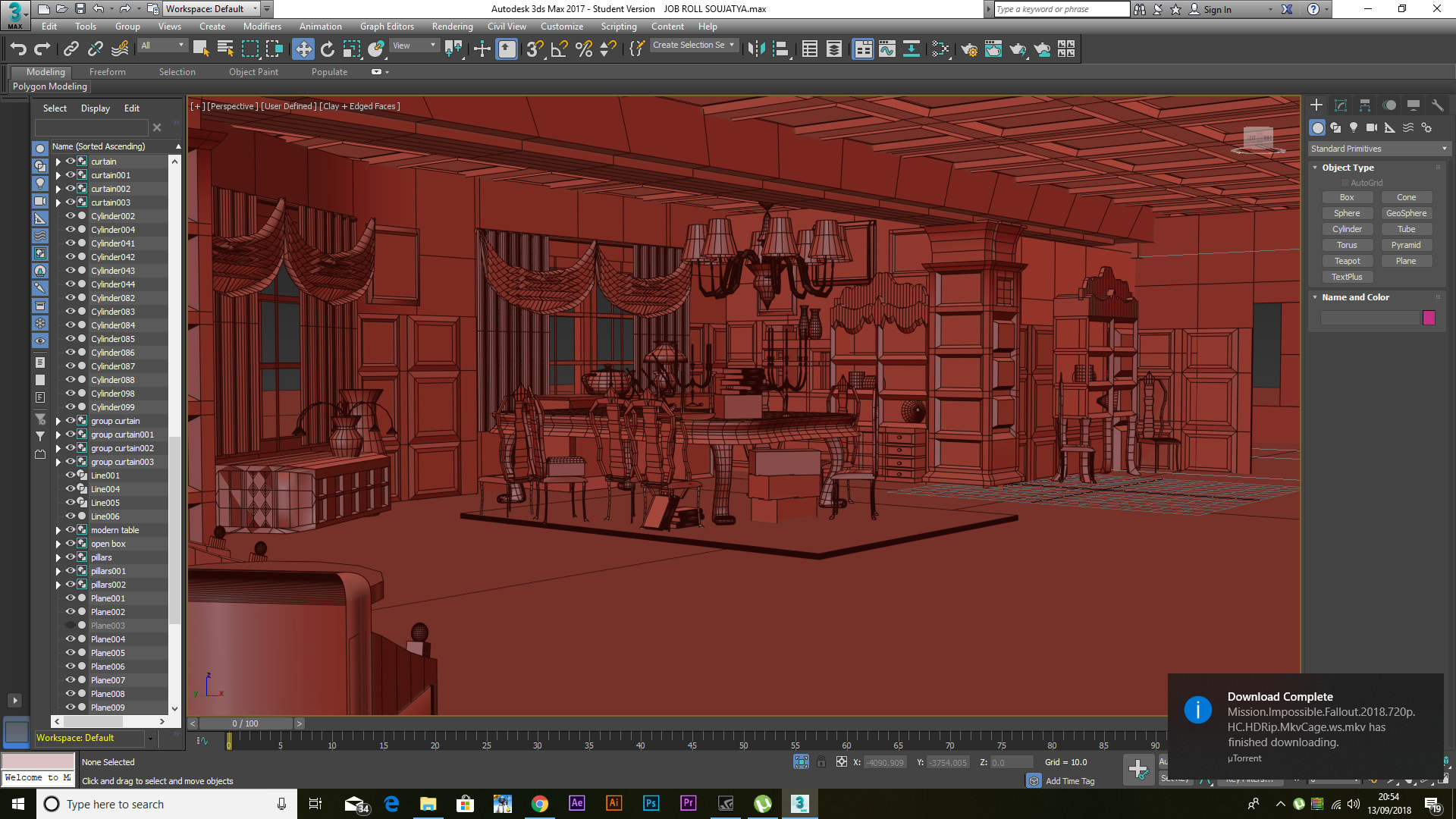Screen dimensions: 1456x819
Task: Switch to the Freeform ribbon tab
Action: [x=107, y=72]
